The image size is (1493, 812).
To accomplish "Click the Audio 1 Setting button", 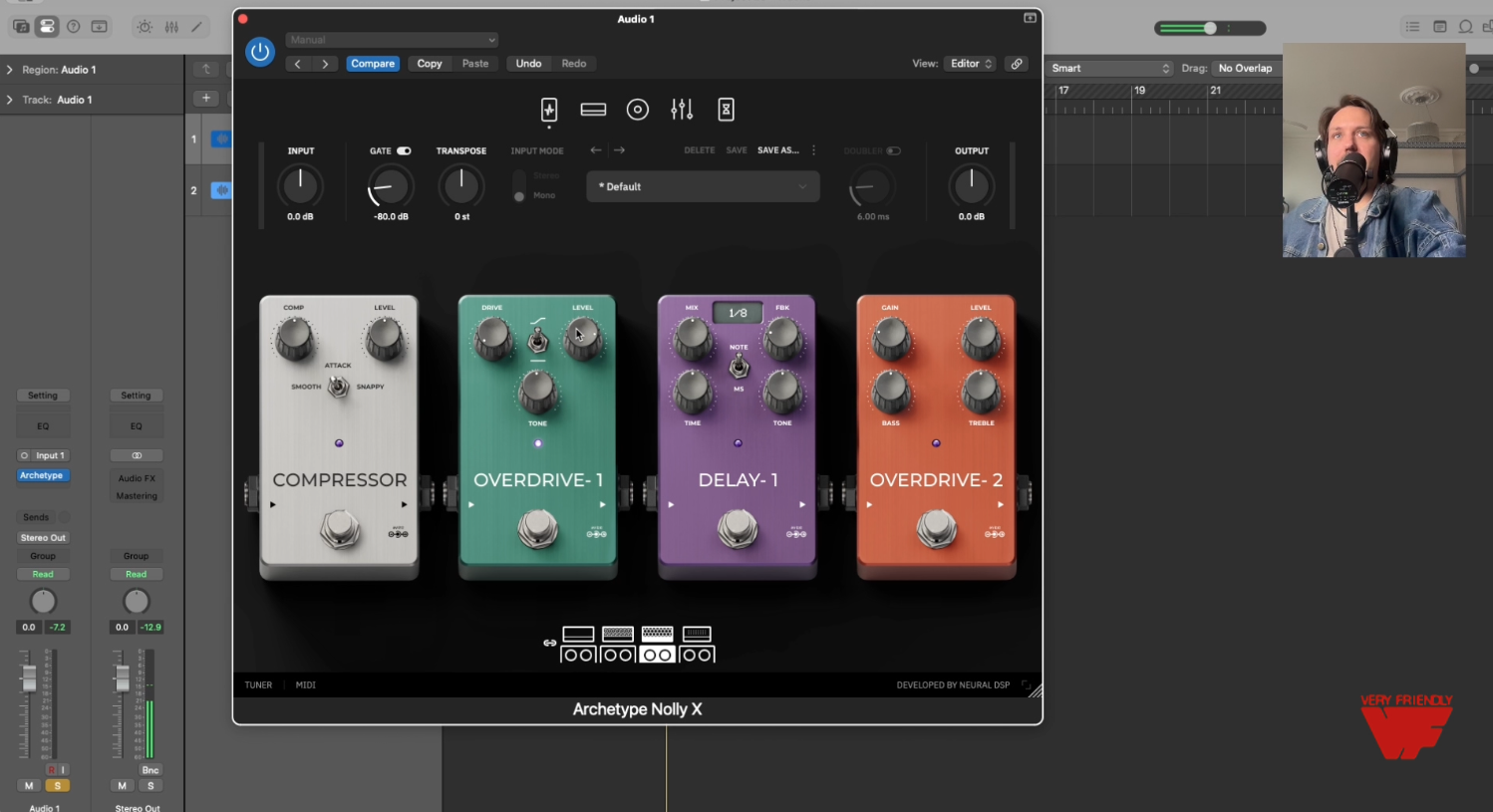I will coord(43,396).
